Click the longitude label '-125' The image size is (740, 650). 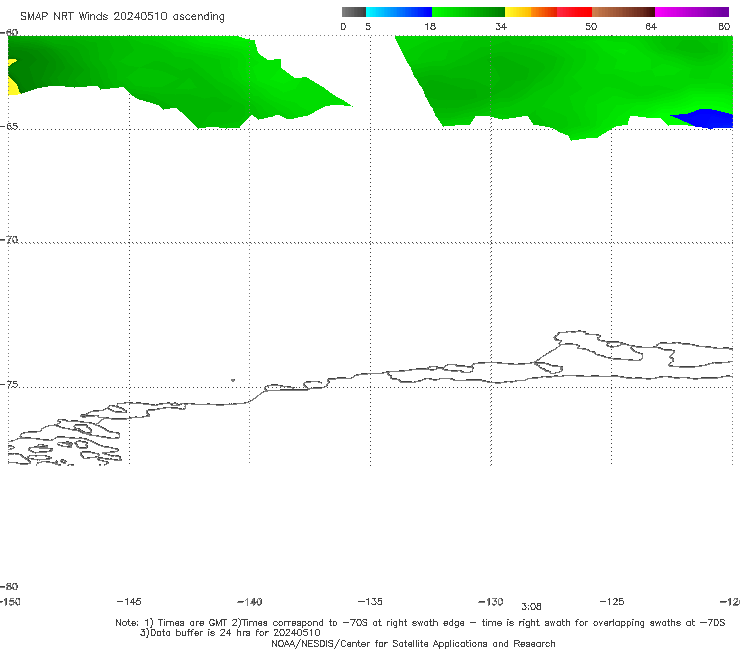(x=612, y=602)
